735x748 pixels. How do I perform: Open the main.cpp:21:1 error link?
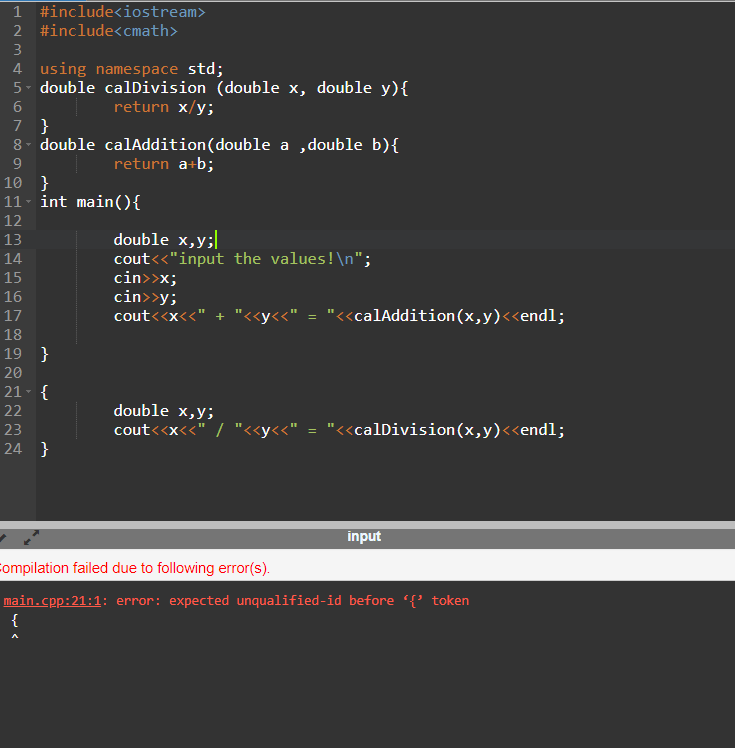pyautogui.click(x=52, y=601)
